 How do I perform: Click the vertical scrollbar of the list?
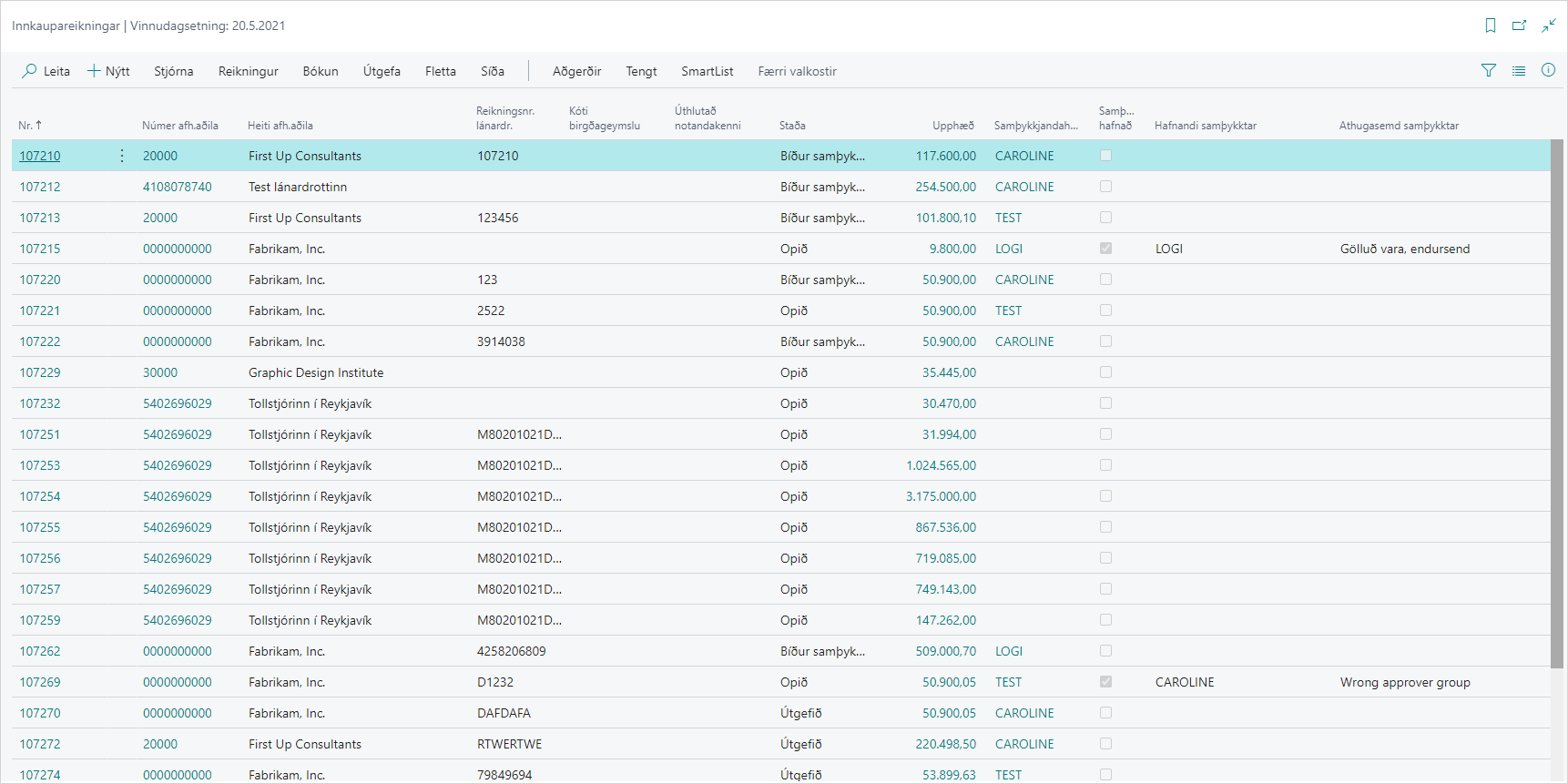click(1556, 401)
